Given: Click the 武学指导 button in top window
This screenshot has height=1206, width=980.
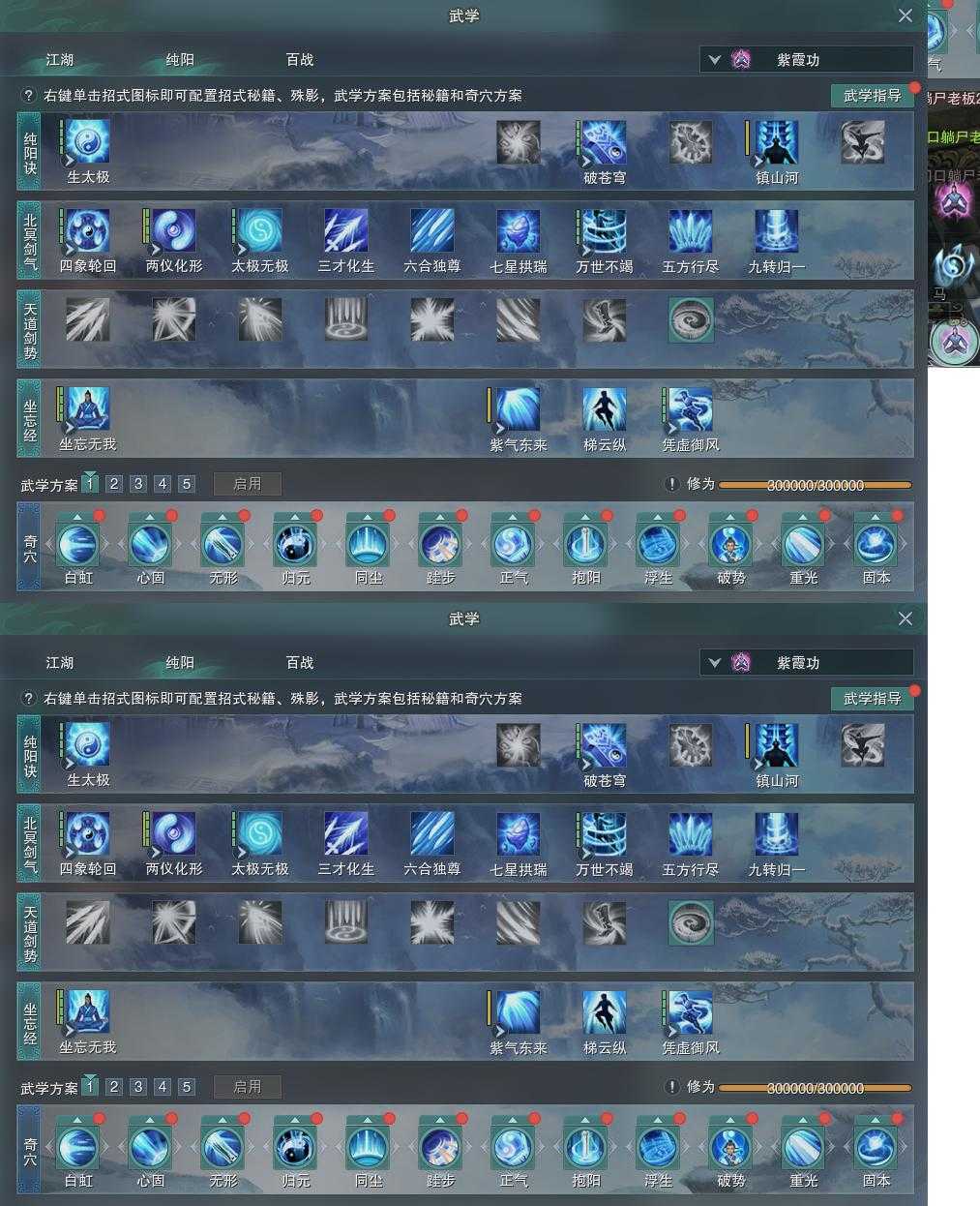Looking at the screenshot, I should click(x=873, y=95).
